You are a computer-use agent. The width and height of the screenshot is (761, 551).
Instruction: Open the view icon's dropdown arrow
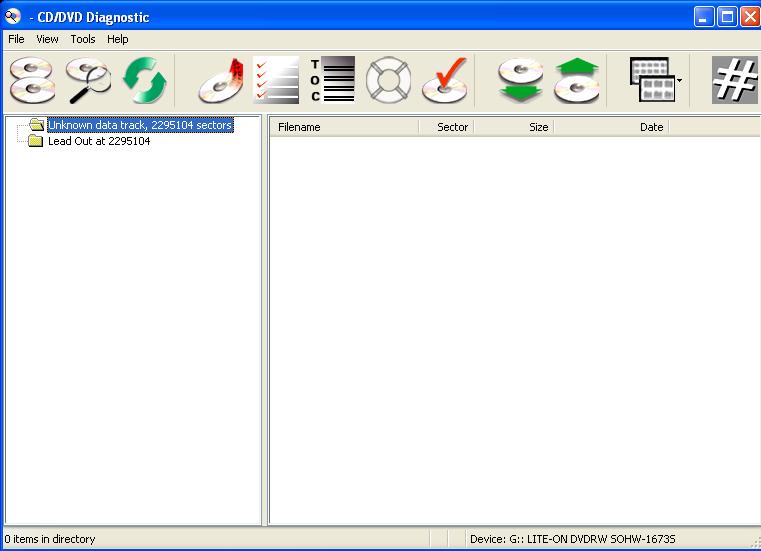pos(679,81)
